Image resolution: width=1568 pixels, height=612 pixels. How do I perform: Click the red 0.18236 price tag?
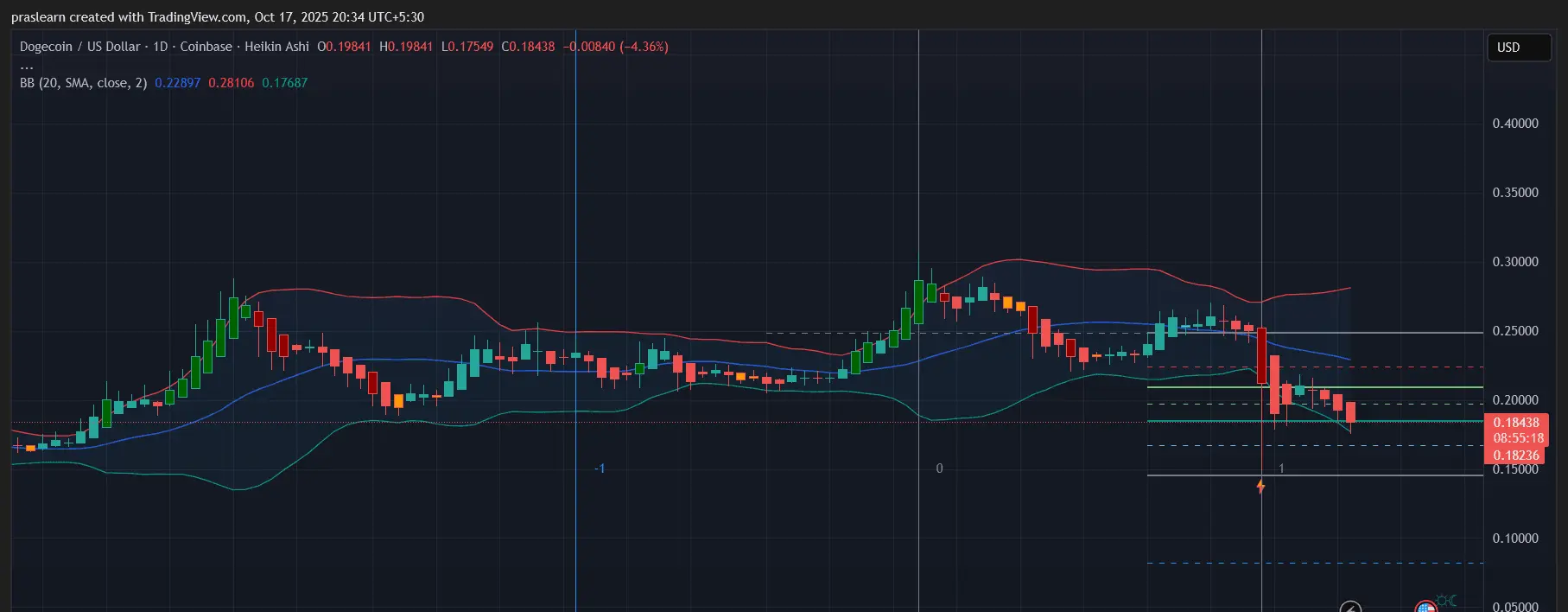(1515, 456)
